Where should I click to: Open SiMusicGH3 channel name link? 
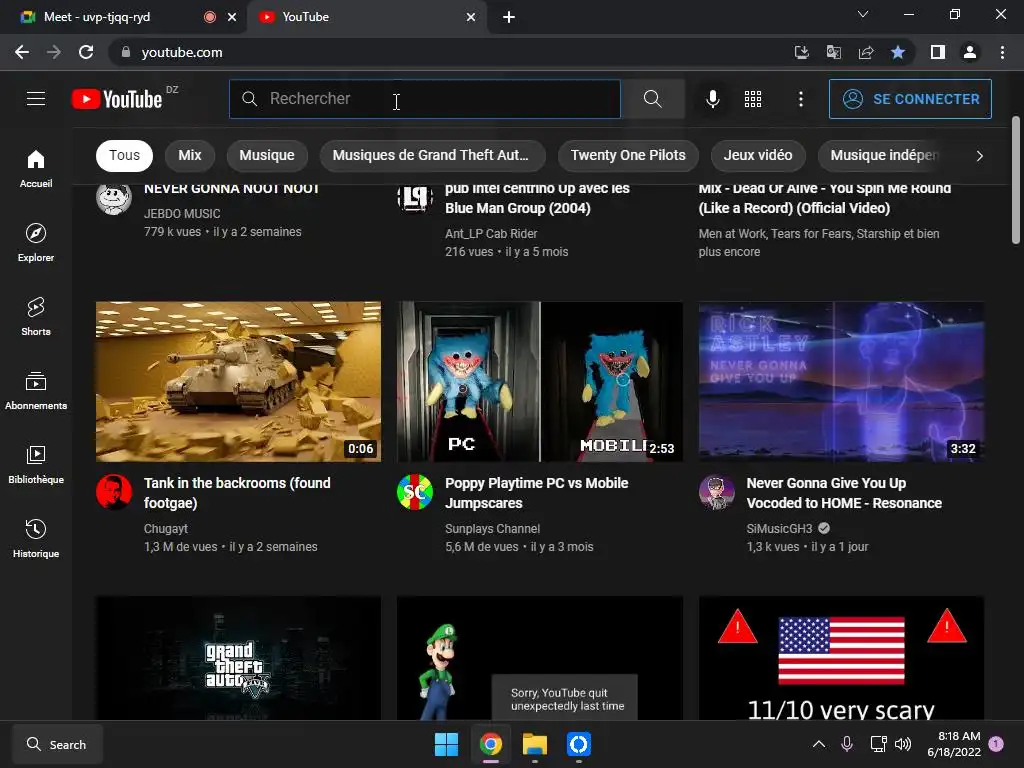click(x=779, y=528)
